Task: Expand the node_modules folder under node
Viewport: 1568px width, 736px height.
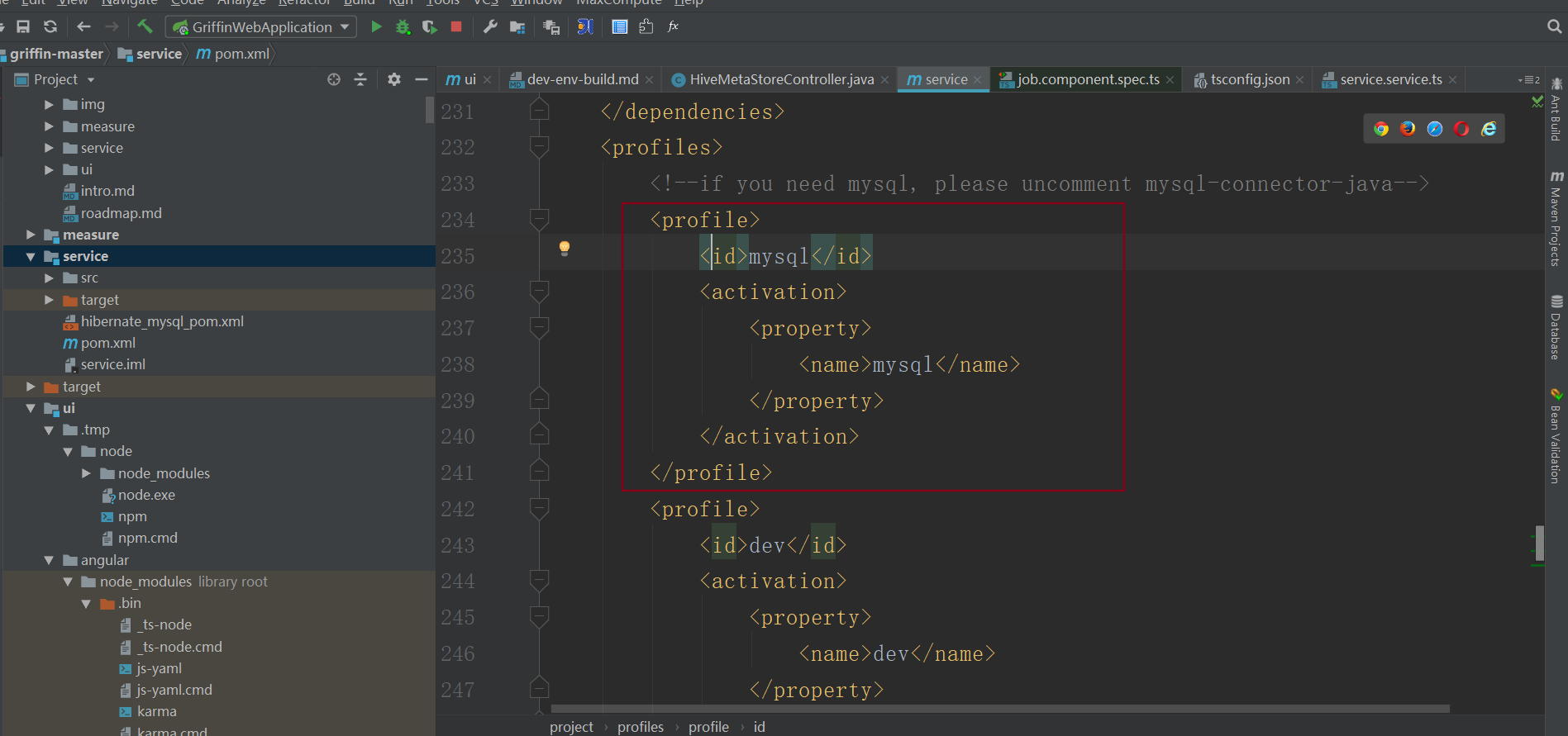Action: tap(86, 473)
